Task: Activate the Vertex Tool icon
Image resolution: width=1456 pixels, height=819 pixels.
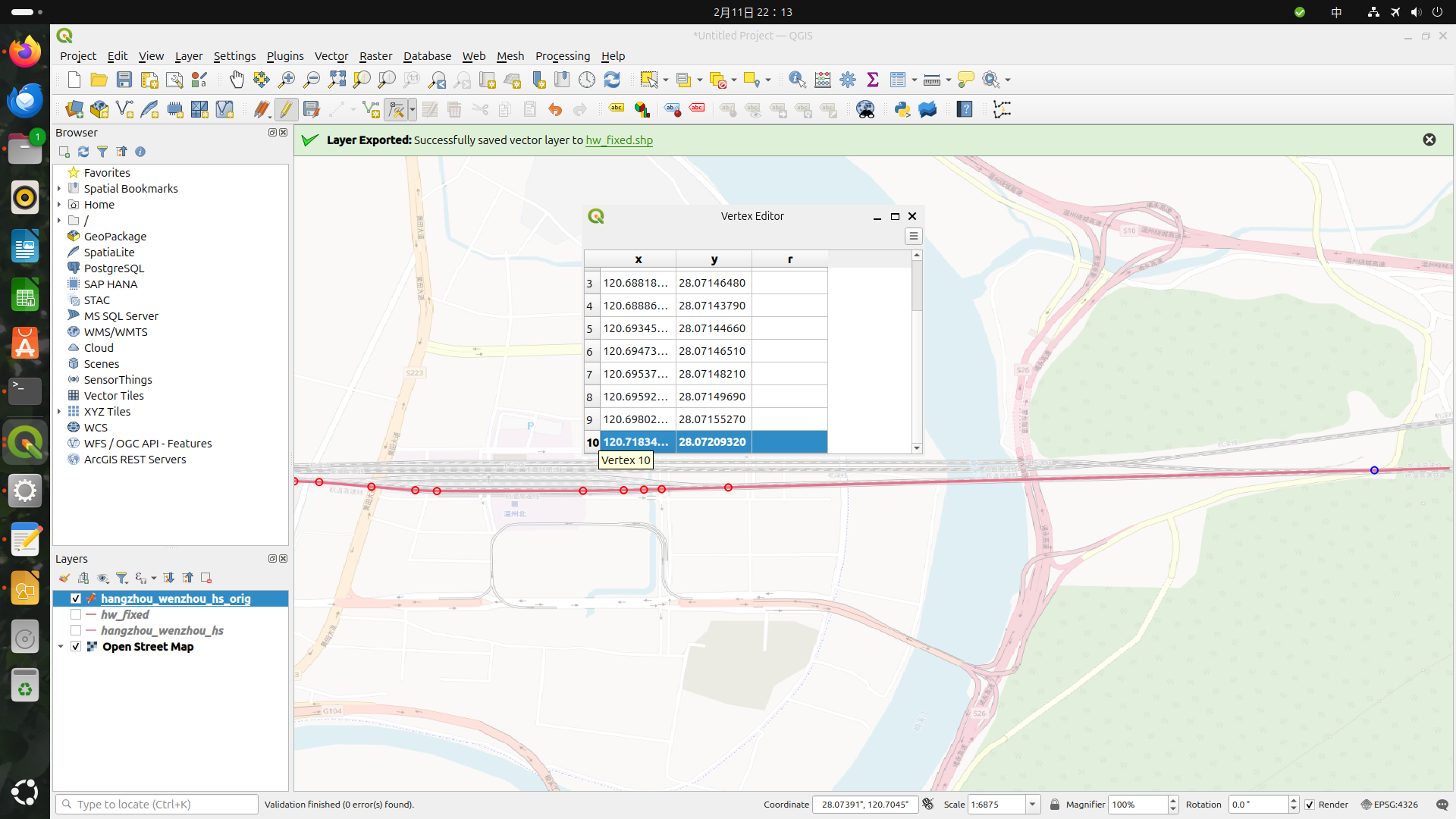Action: click(396, 110)
